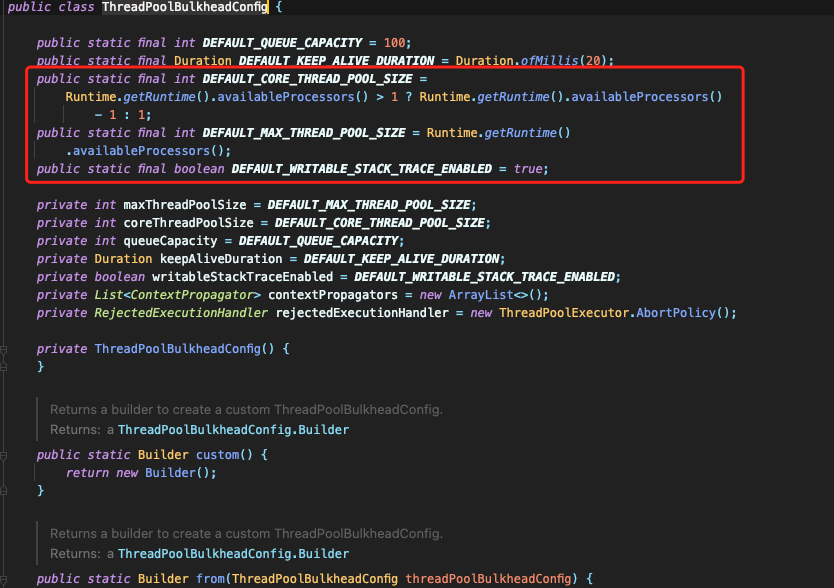The image size is (834, 588).
Task: Click the DEFAULT_CORE_THREAD_POOL_SIZE constant declaration
Action: [x=307, y=79]
